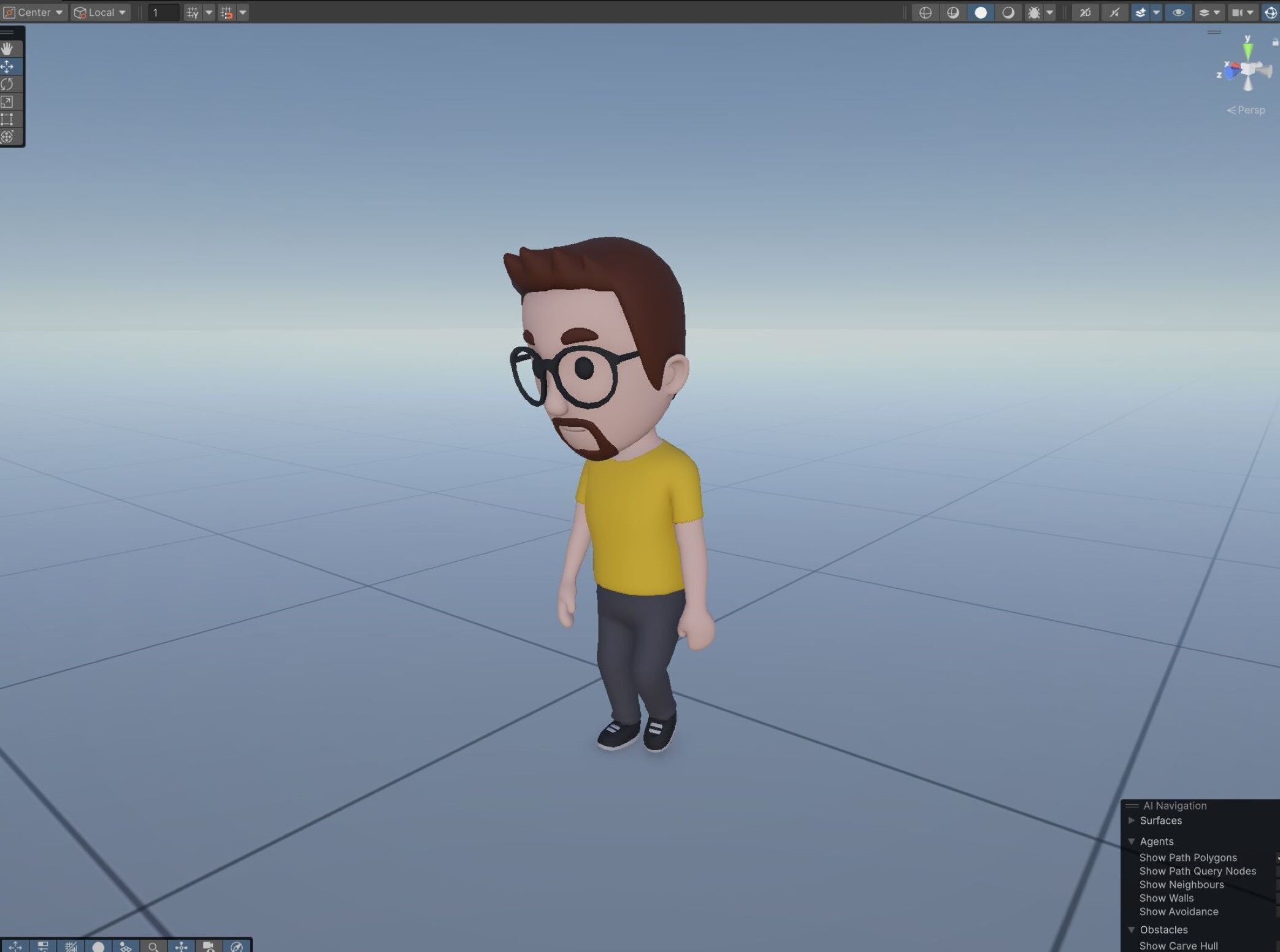Click the center cube of orientation gizmo
Viewport: 1280px width, 952px height.
(1248, 70)
